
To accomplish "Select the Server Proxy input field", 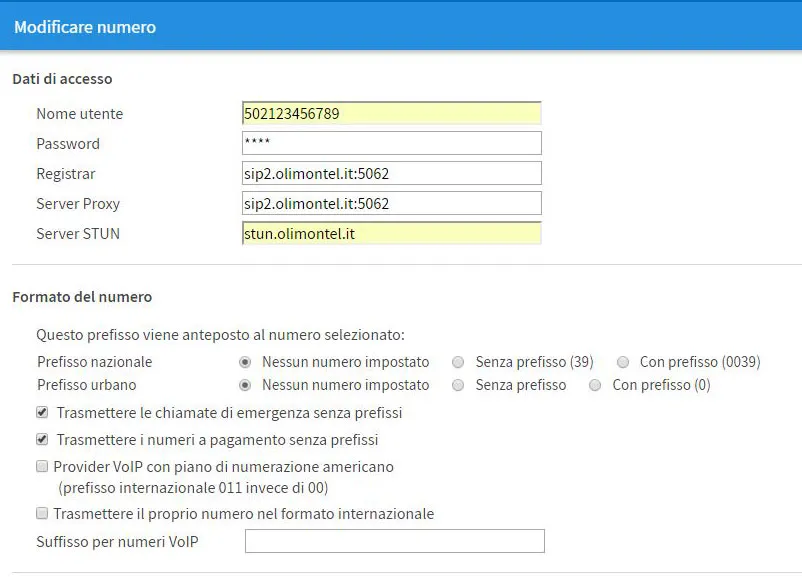I will (391, 204).
